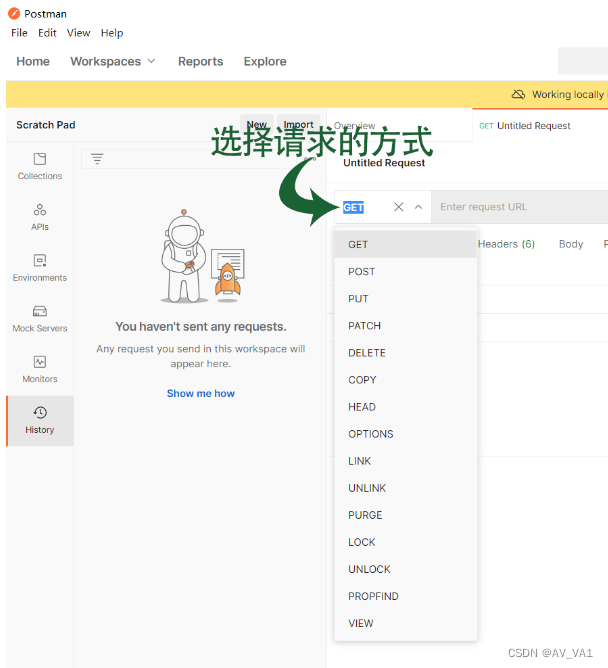
Task: Select LINK from the method list
Action: point(405,461)
